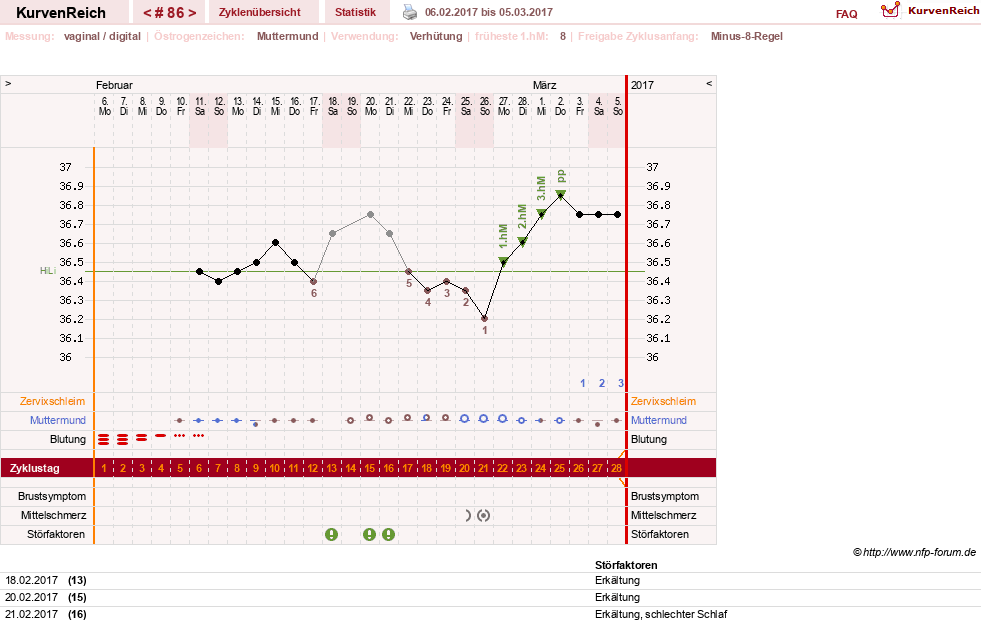Click the green Störfaktoren marker on cycle day 13

(332, 534)
